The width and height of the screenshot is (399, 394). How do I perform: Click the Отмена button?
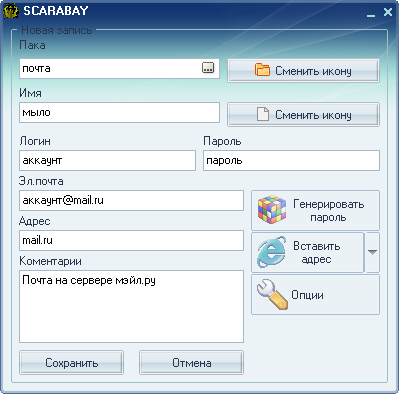(x=191, y=362)
